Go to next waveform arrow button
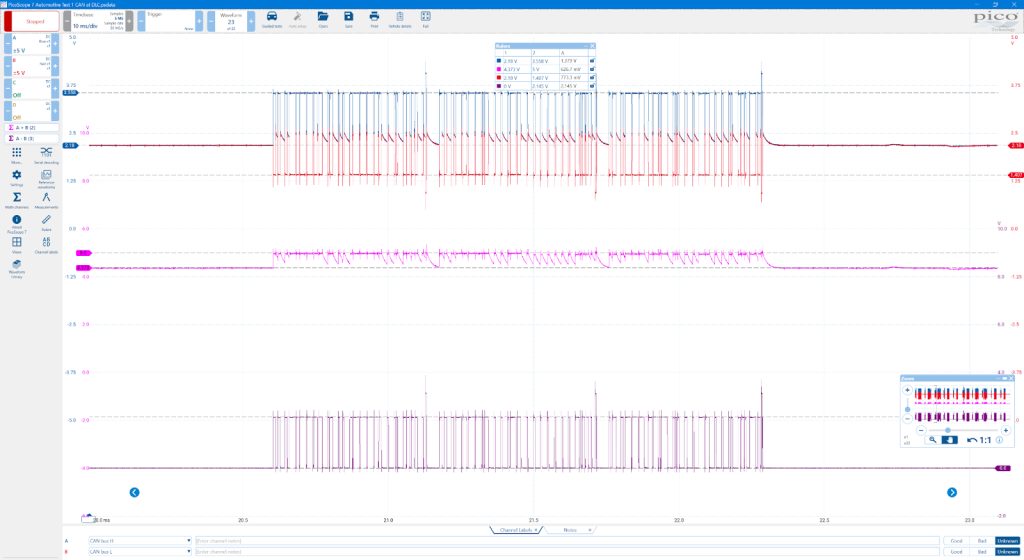 [952, 492]
